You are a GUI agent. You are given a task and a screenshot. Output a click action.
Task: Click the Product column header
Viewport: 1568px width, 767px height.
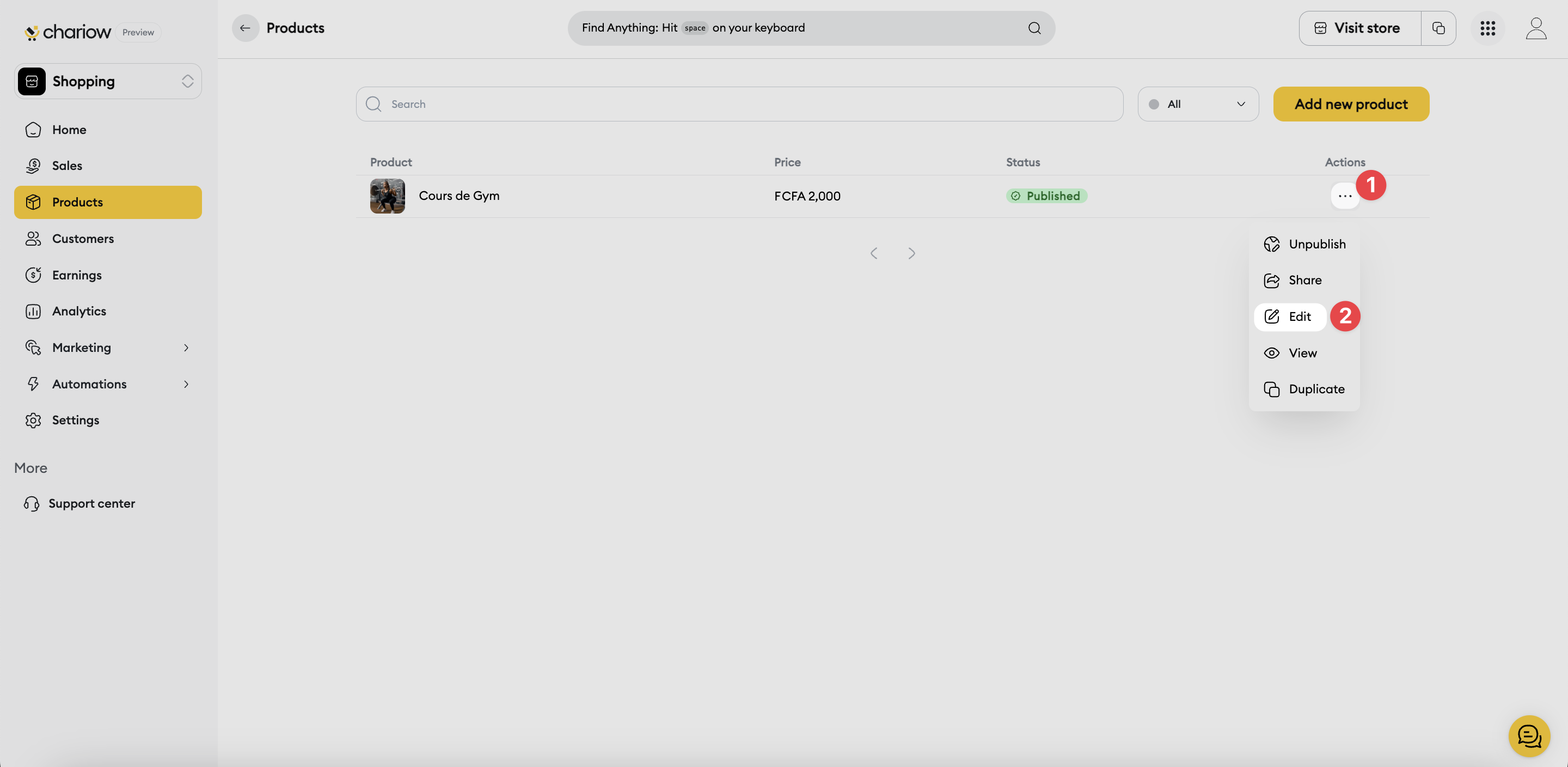point(391,163)
